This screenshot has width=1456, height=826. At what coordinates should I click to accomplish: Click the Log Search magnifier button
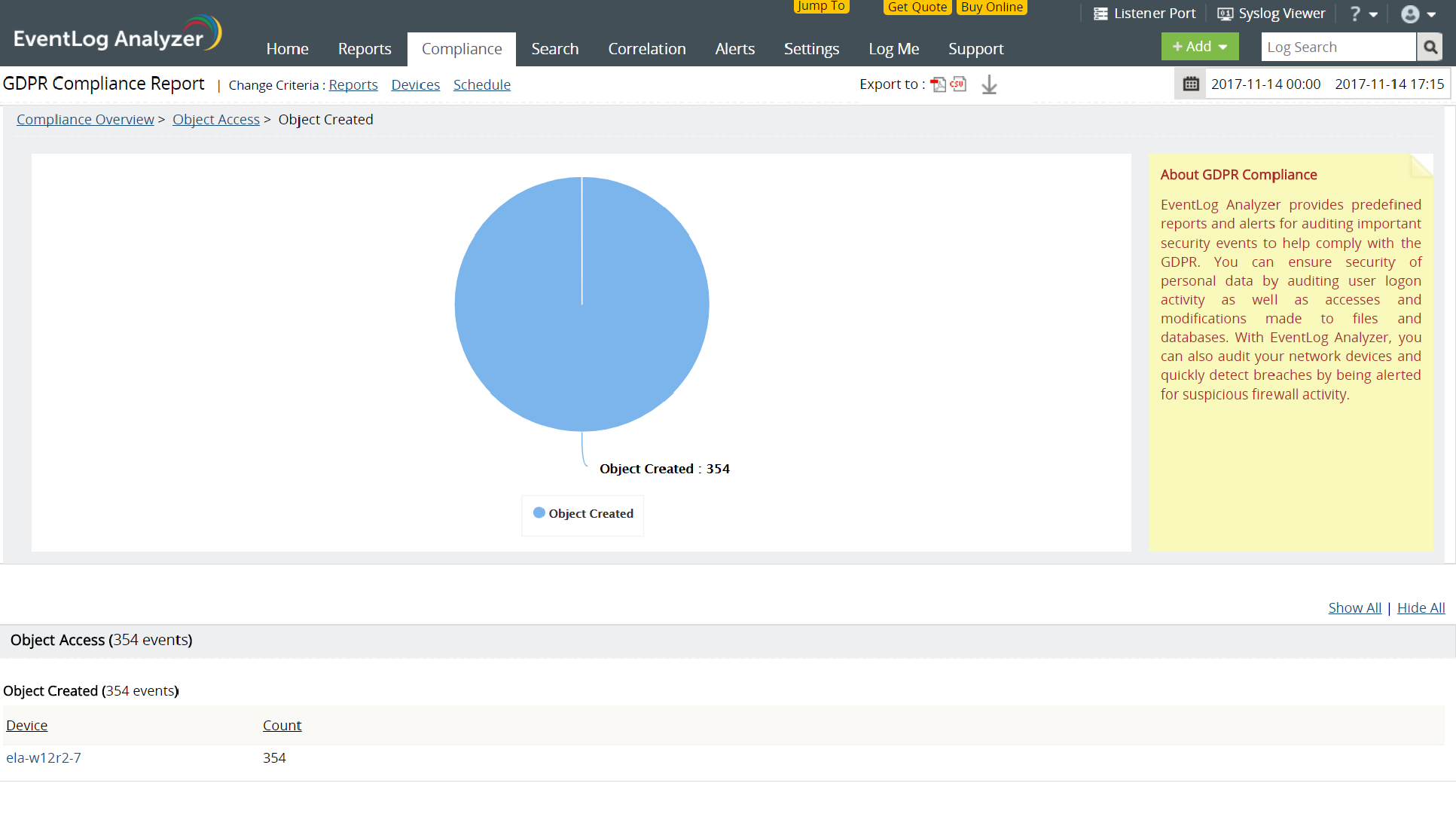coord(1430,47)
